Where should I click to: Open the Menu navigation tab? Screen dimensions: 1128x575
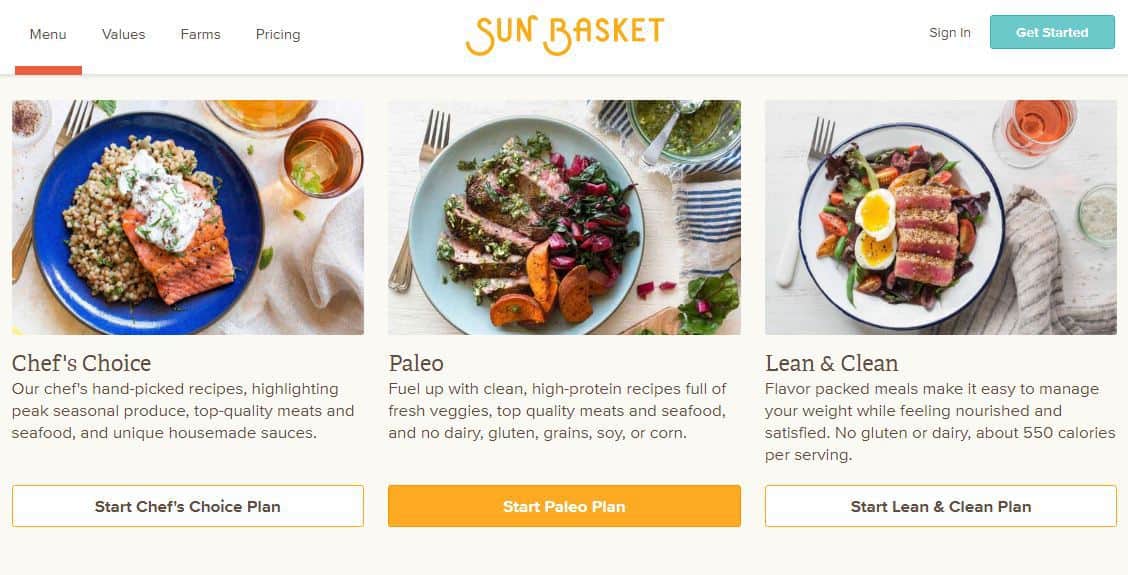pyautogui.click(x=48, y=34)
